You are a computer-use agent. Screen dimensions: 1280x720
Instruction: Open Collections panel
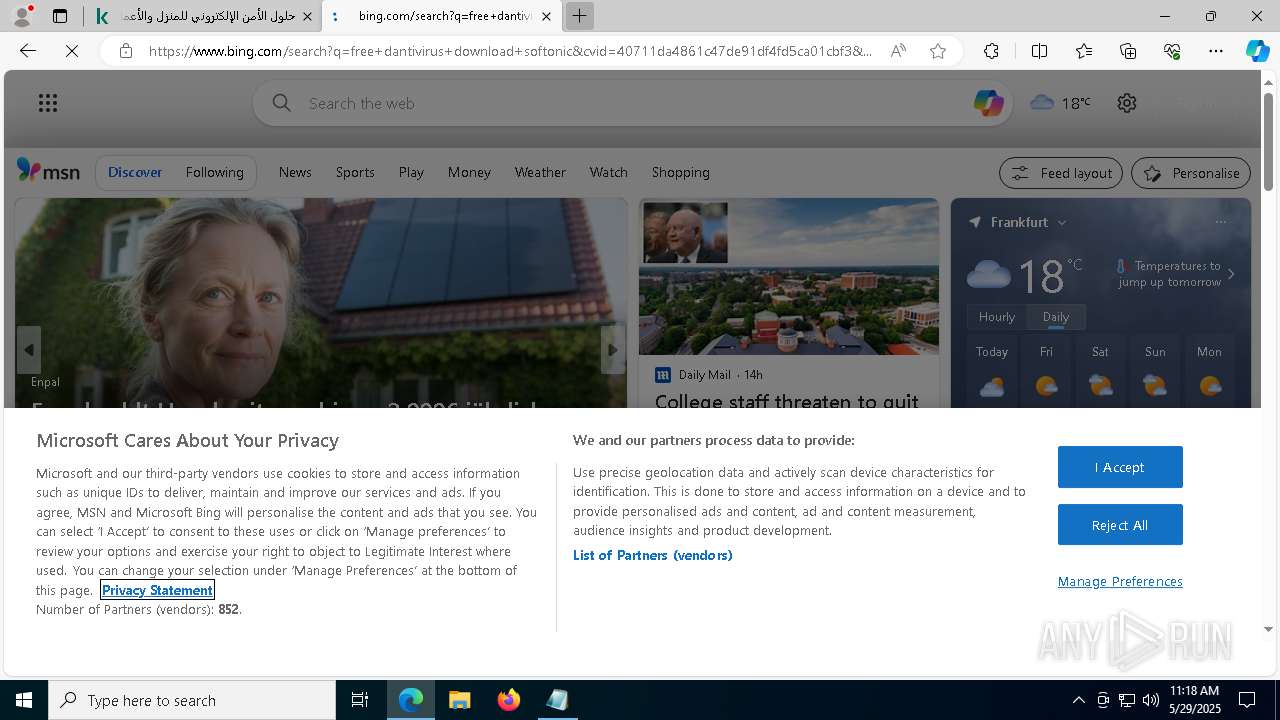coord(1128,51)
